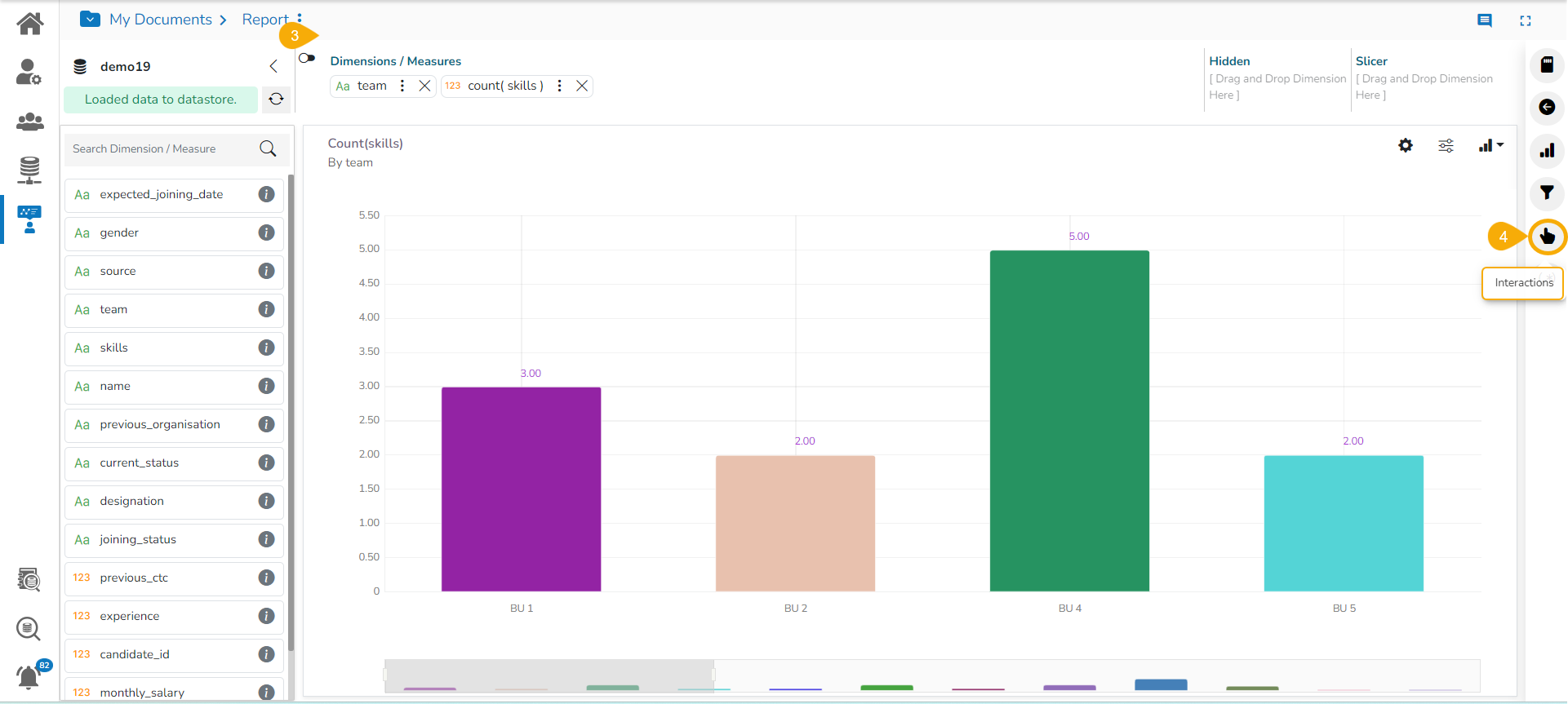Show info for the gender dimension

[266, 232]
